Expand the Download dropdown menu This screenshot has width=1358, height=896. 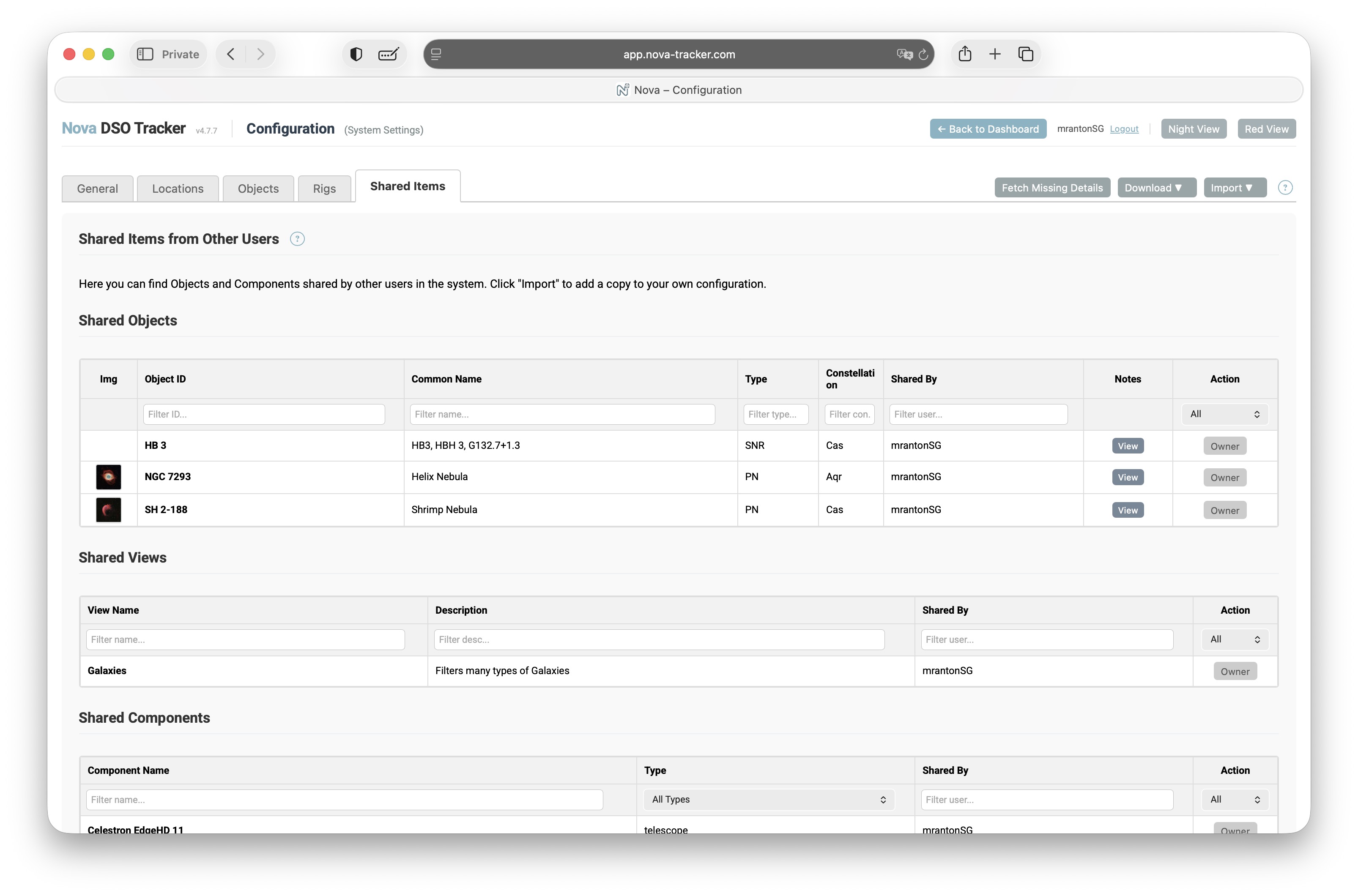pyautogui.click(x=1156, y=187)
